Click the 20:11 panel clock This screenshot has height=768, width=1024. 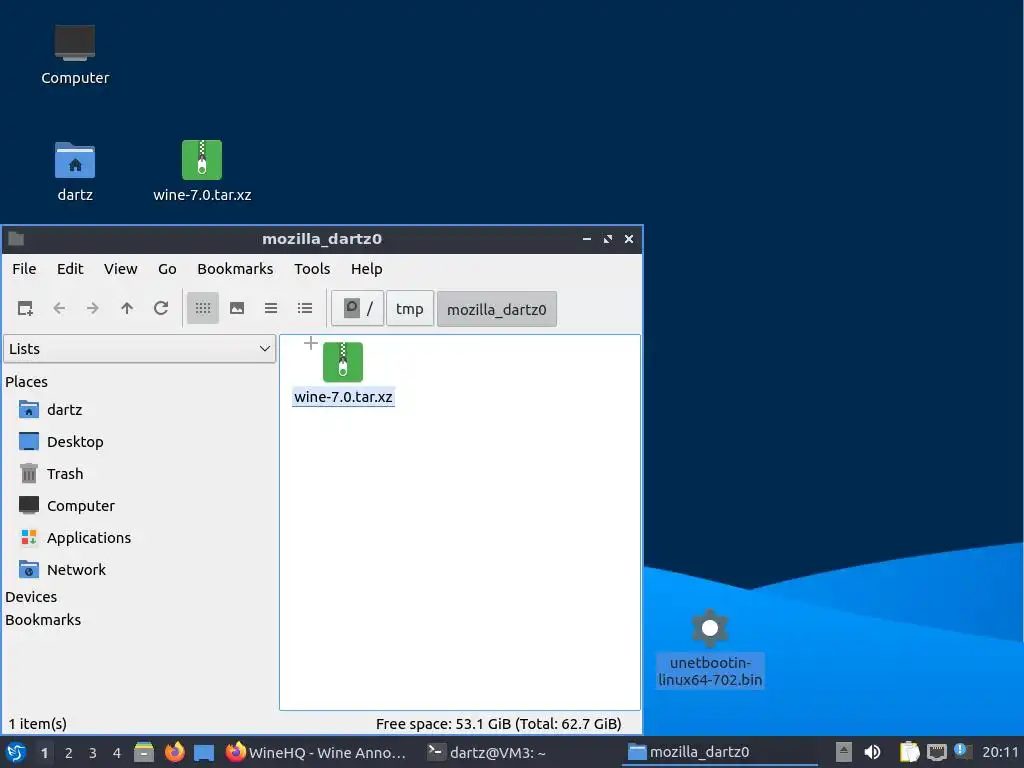coord(1000,752)
